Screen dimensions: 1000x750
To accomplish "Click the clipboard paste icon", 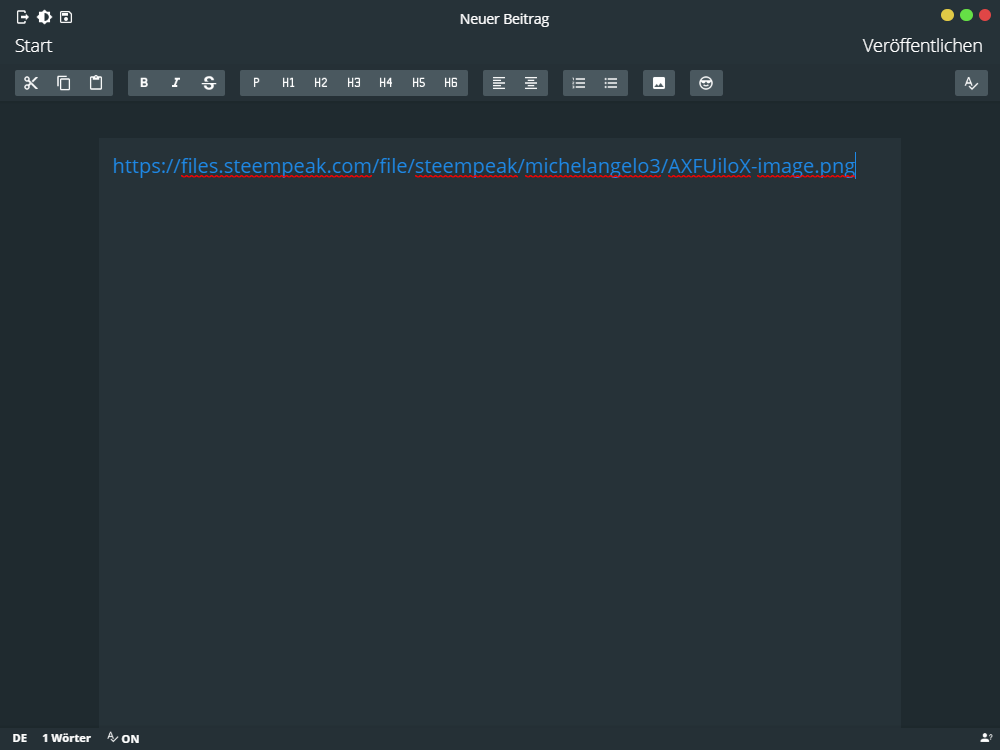I will tap(96, 83).
